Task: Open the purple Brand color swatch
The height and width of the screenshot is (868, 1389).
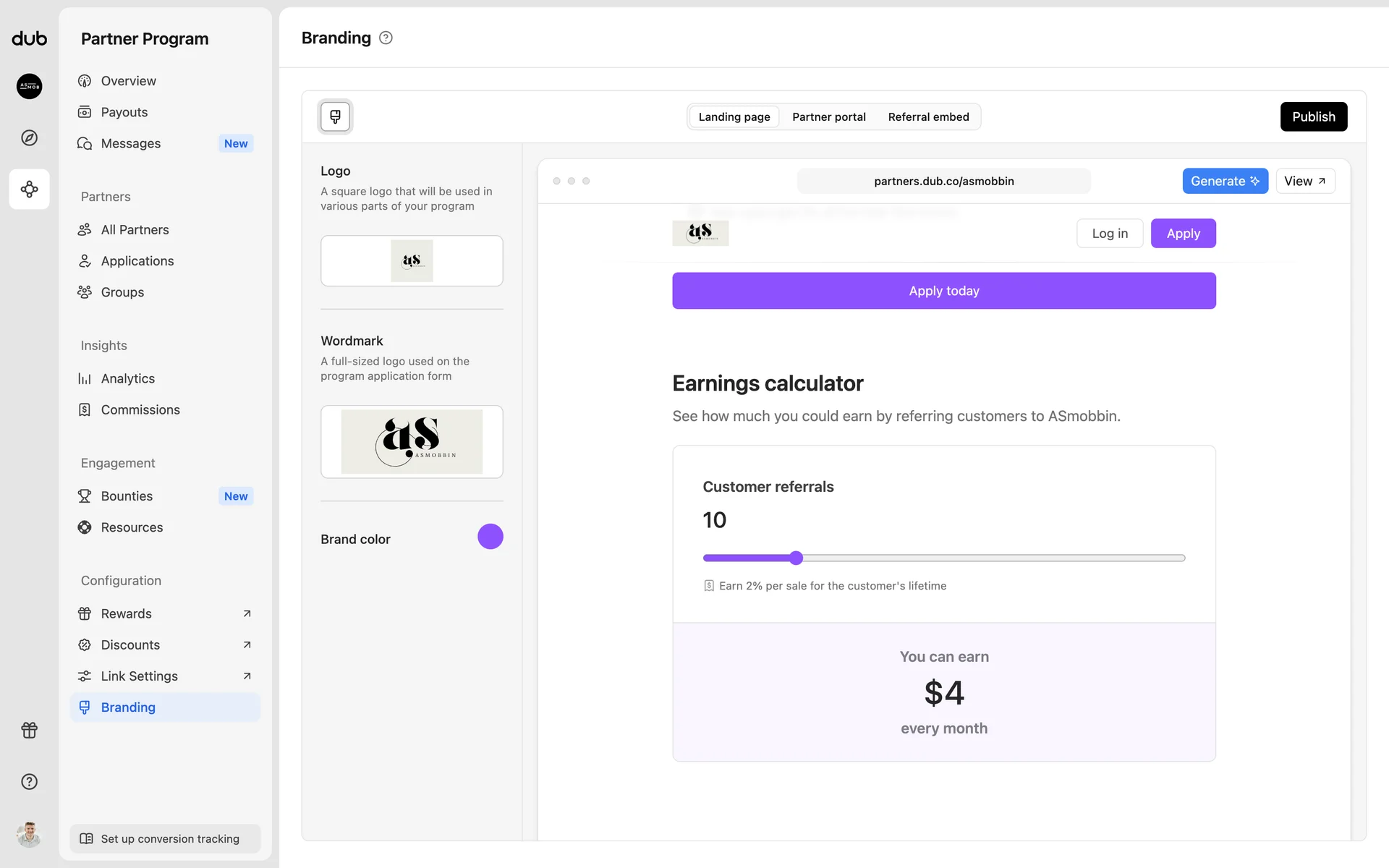Action: click(490, 537)
